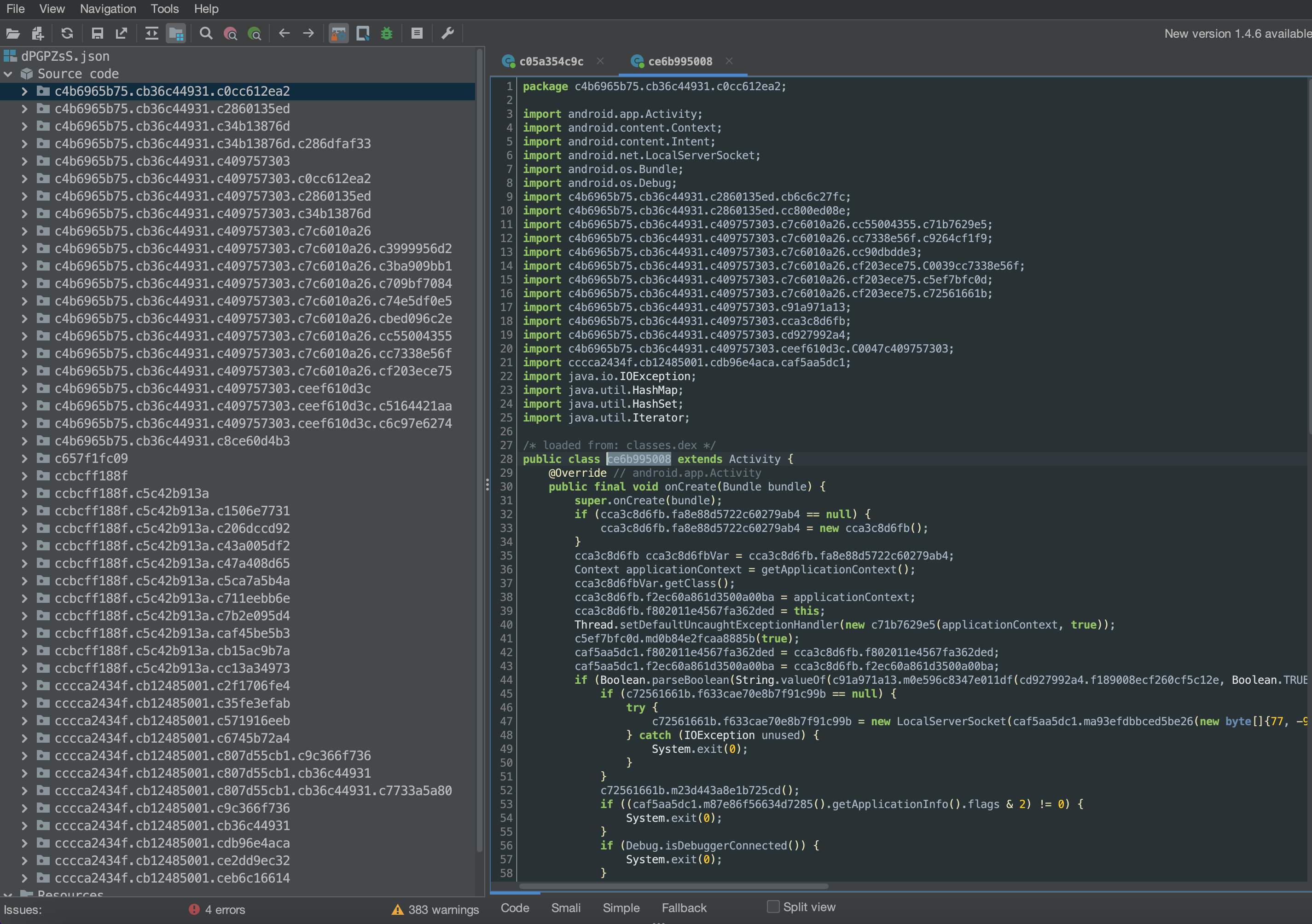Image resolution: width=1312 pixels, height=924 pixels.
Task: Open the Tools menu
Action: [164, 9]
